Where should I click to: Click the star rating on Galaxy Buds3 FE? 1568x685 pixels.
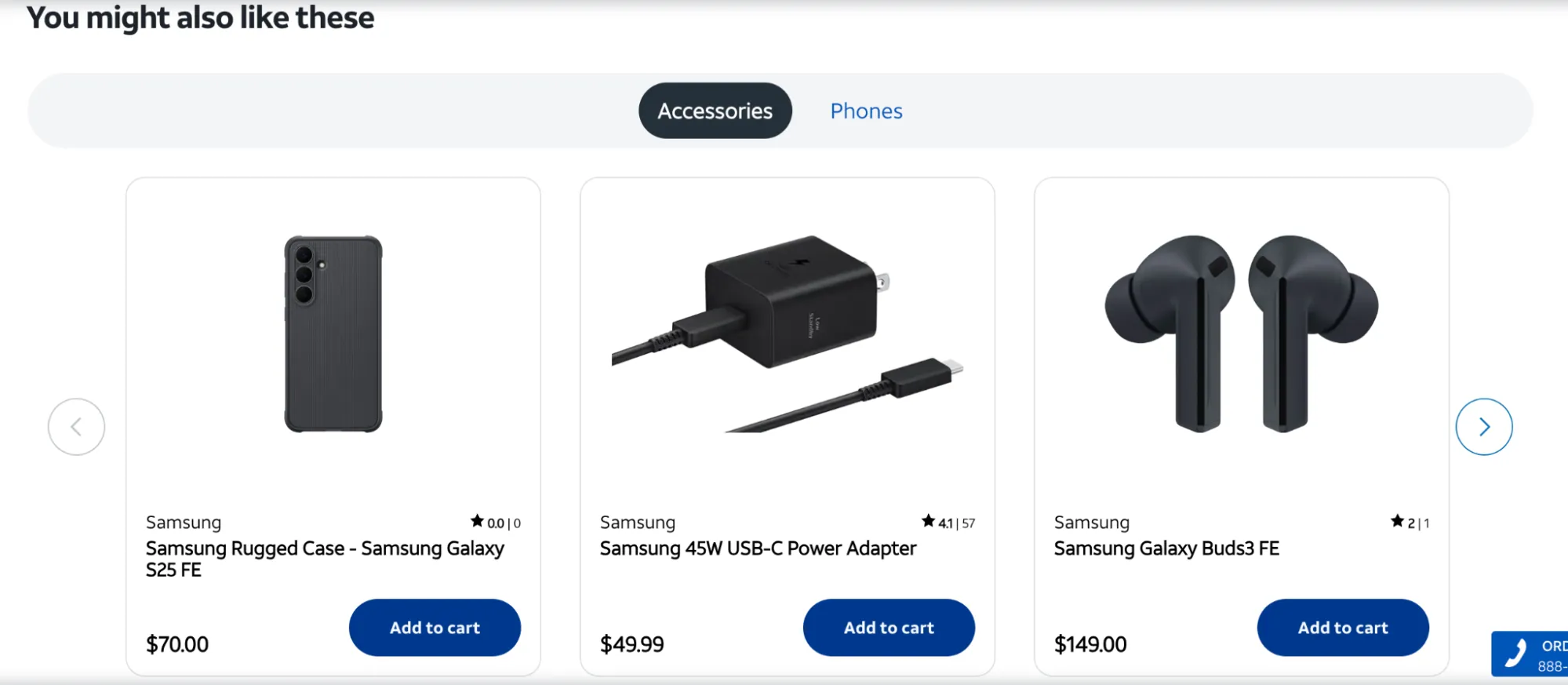[1397, 521]
